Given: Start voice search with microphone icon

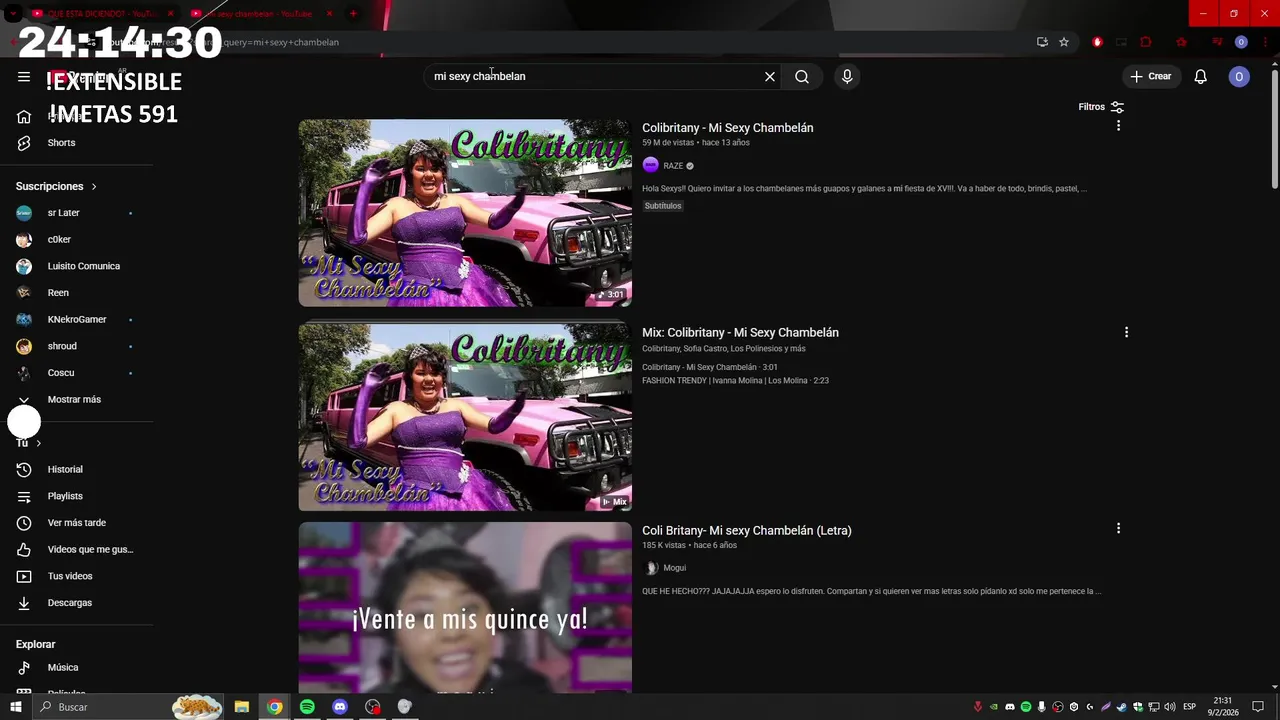Looking at the screenshot, I should tap(847, 76).
